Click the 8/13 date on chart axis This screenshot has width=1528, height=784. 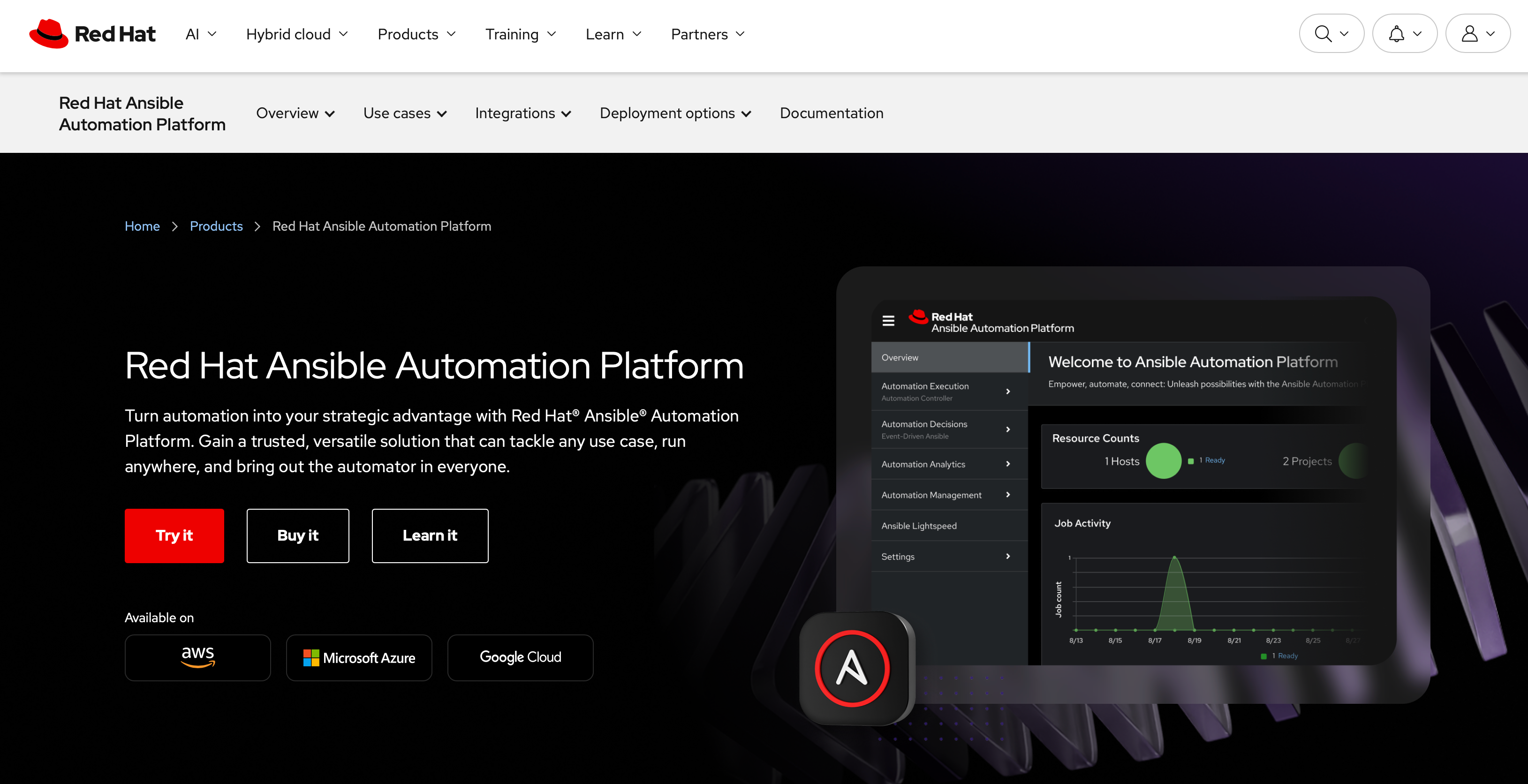pyautogui.click(x=1075, y=641)
